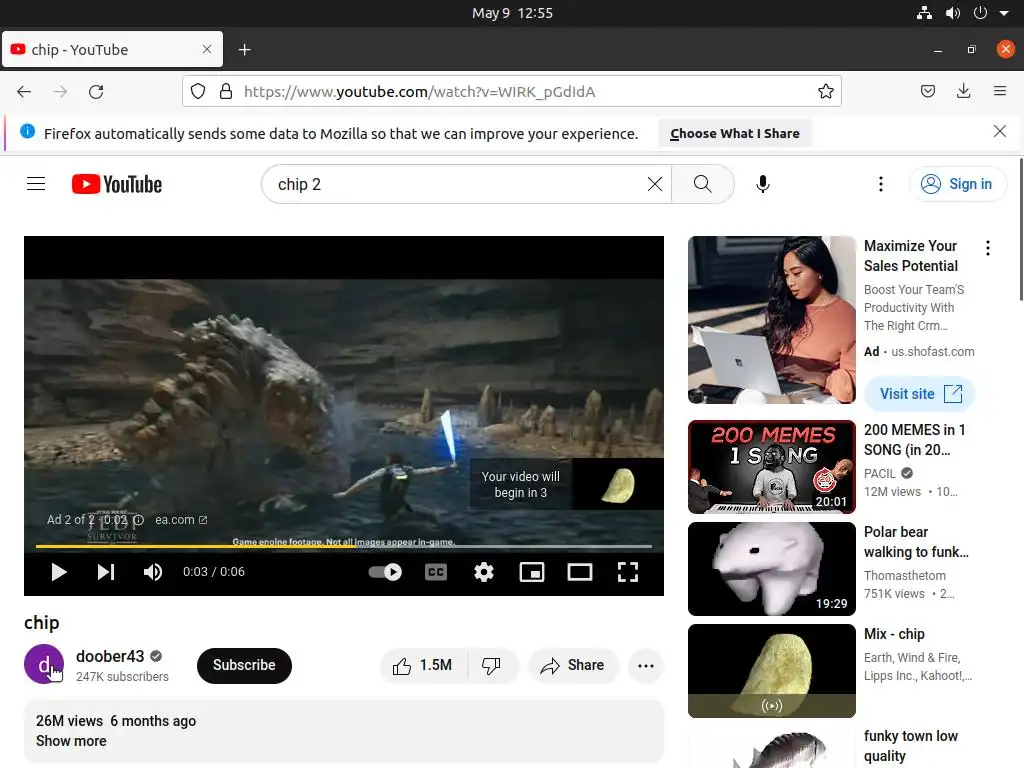The height and width of the screenshot is (768, 1024).
Task: Reload the current page
Action: (96, 91)
